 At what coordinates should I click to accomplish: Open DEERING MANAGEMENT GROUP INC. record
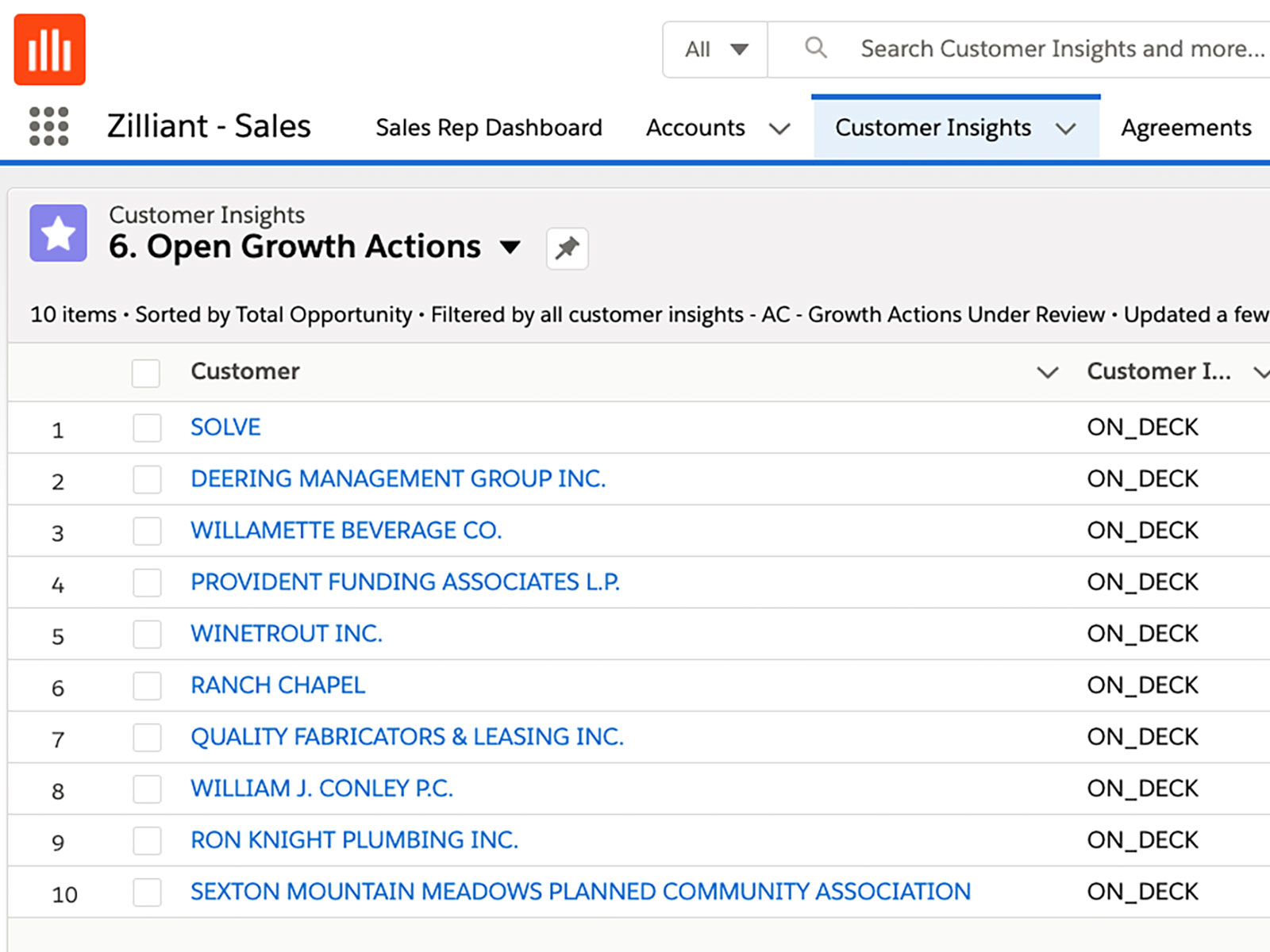(x=398, y=478)
